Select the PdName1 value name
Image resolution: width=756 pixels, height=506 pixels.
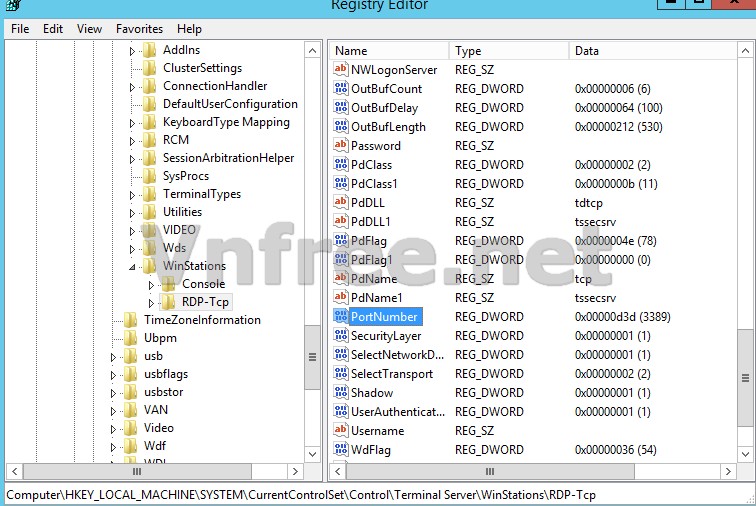coord(376,298)
